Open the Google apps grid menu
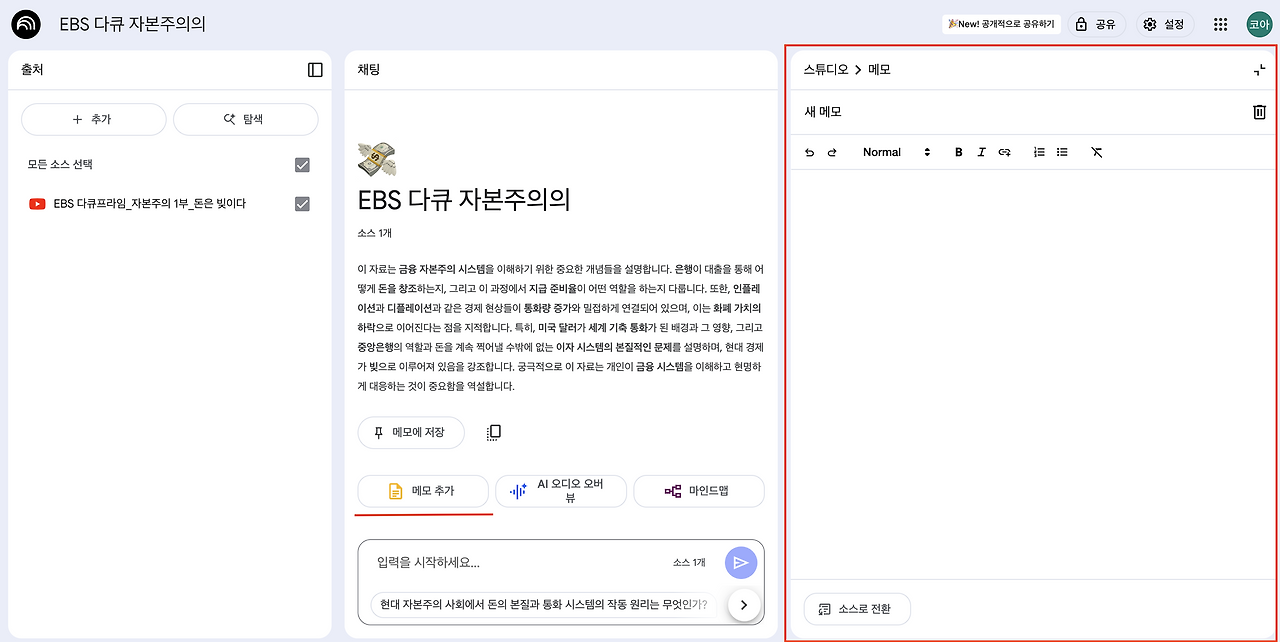Viewport: 1280px width, 642px height. [1220, 23]
